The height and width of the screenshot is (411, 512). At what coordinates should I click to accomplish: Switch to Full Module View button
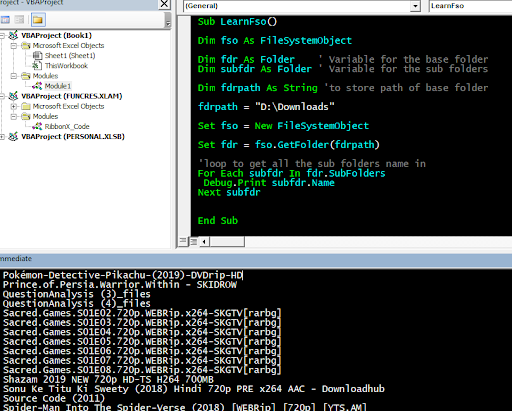(193, 241)
